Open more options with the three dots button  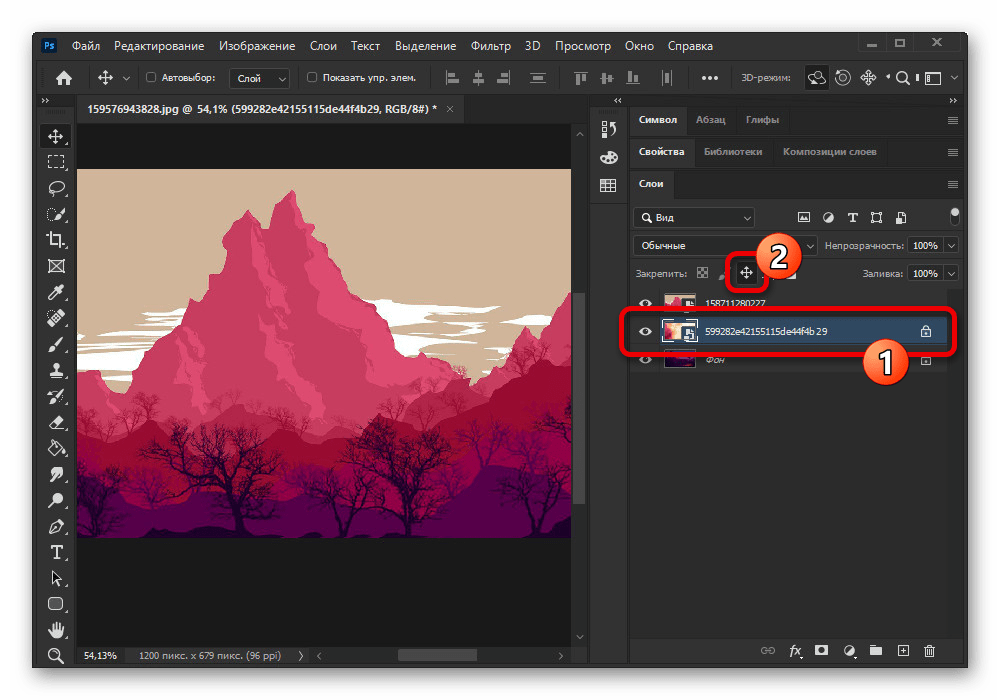coord(710,77)
